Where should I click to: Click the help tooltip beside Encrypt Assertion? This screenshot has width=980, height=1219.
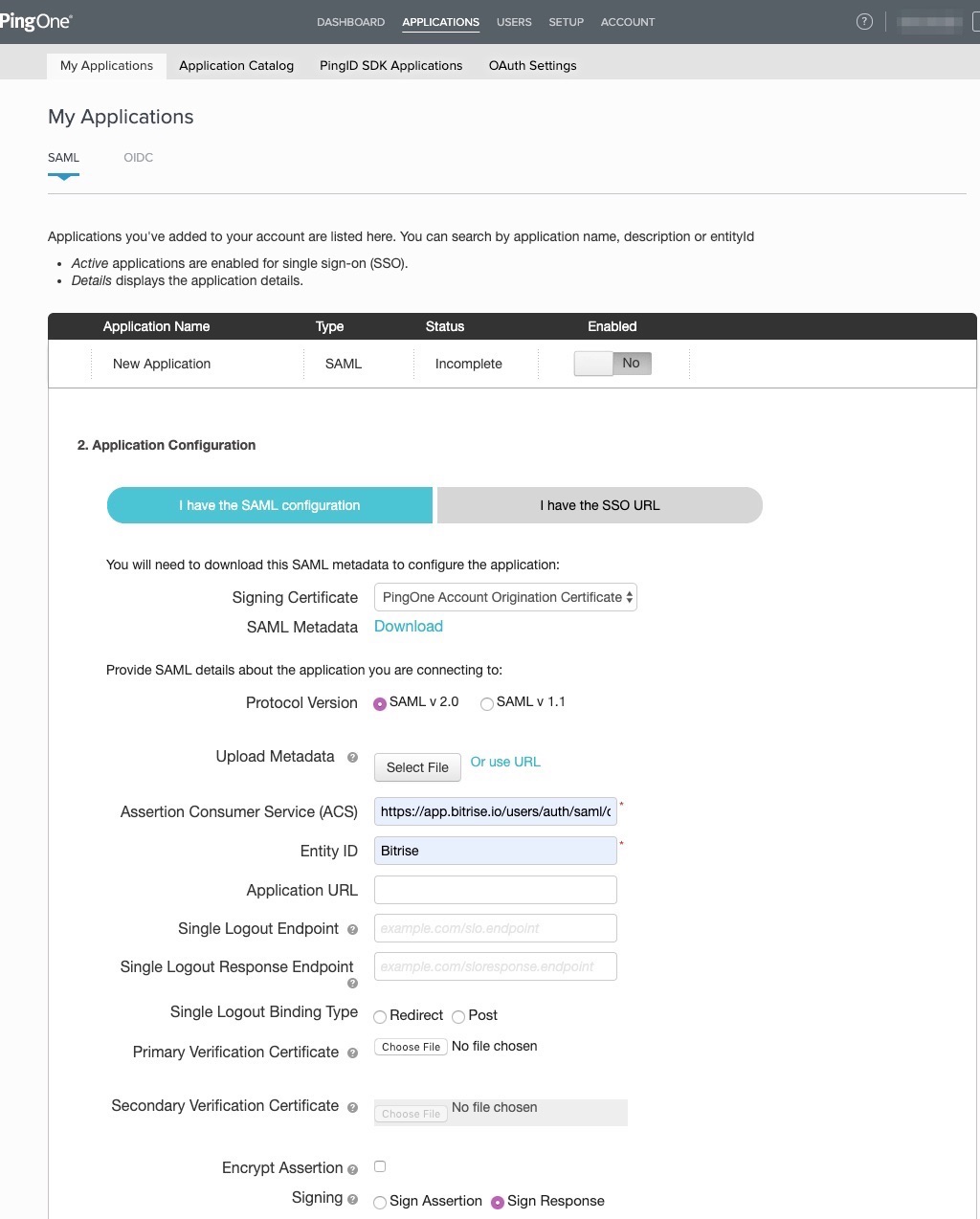(x=353, y=1168)
